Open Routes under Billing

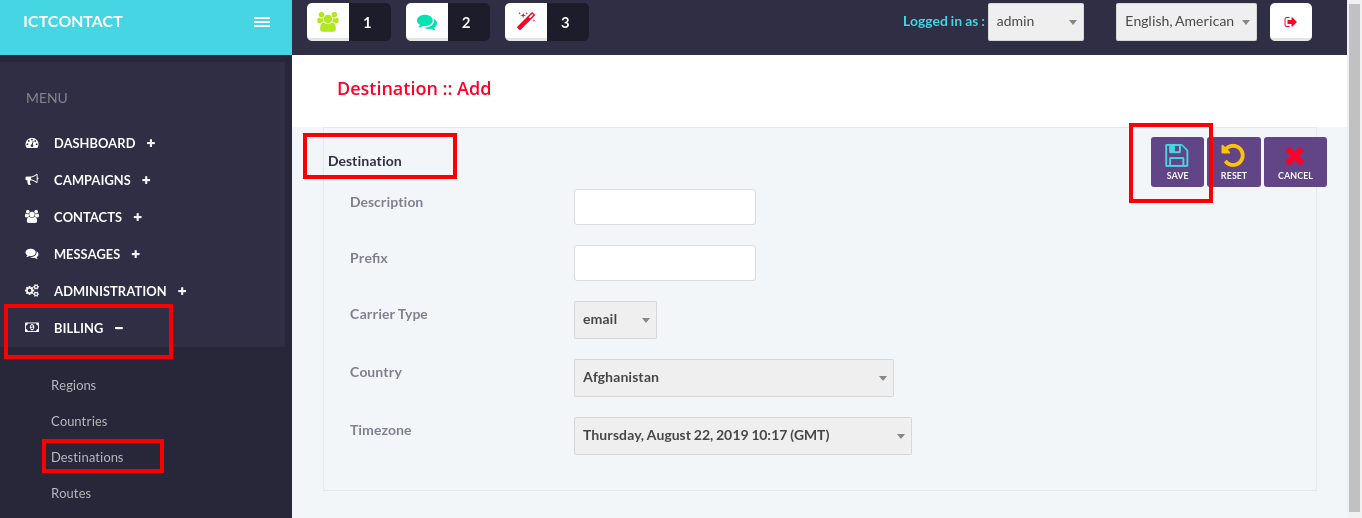[71, 493]
